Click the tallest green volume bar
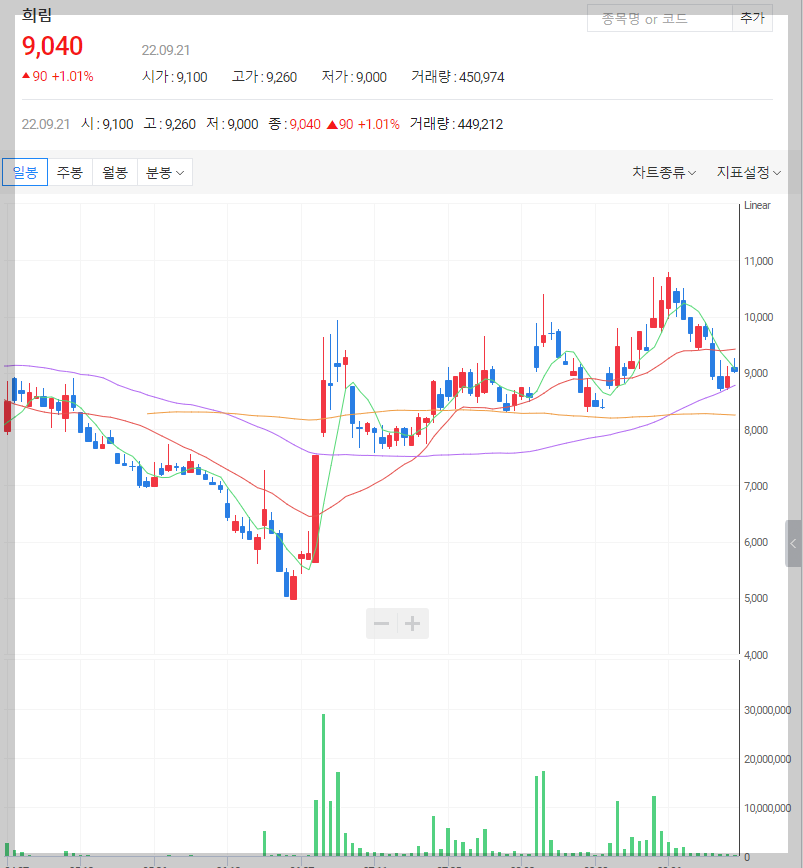The image size is (803, 868). [x=323, y=785]
